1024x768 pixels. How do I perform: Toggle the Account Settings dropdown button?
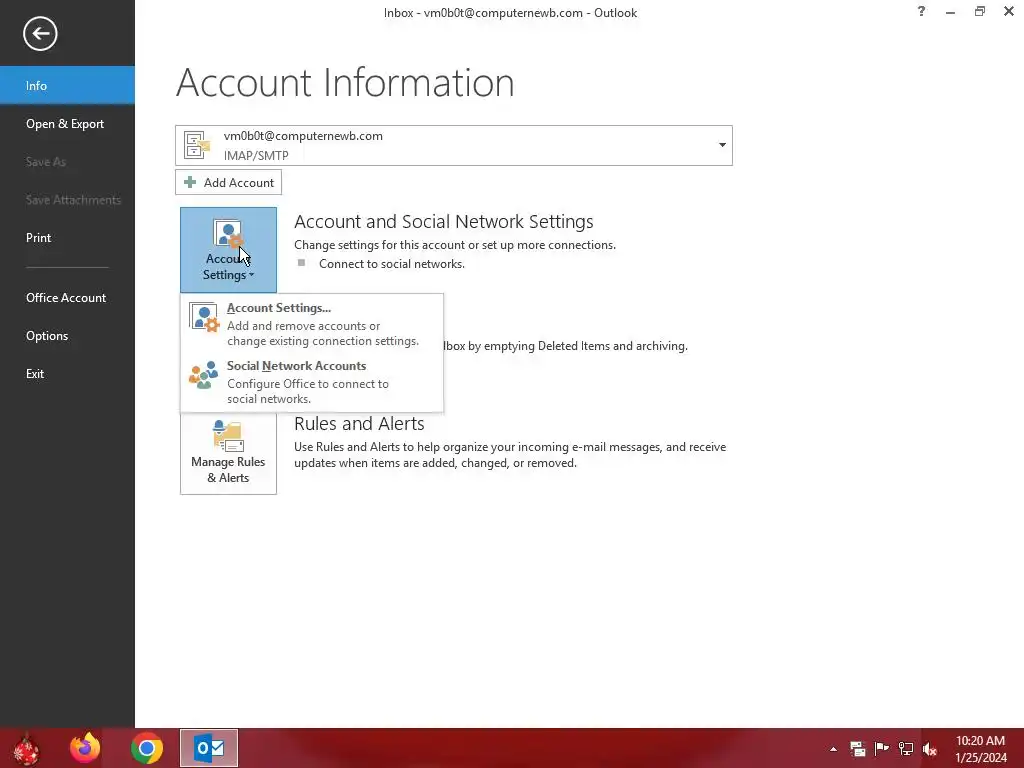[229, 250]
